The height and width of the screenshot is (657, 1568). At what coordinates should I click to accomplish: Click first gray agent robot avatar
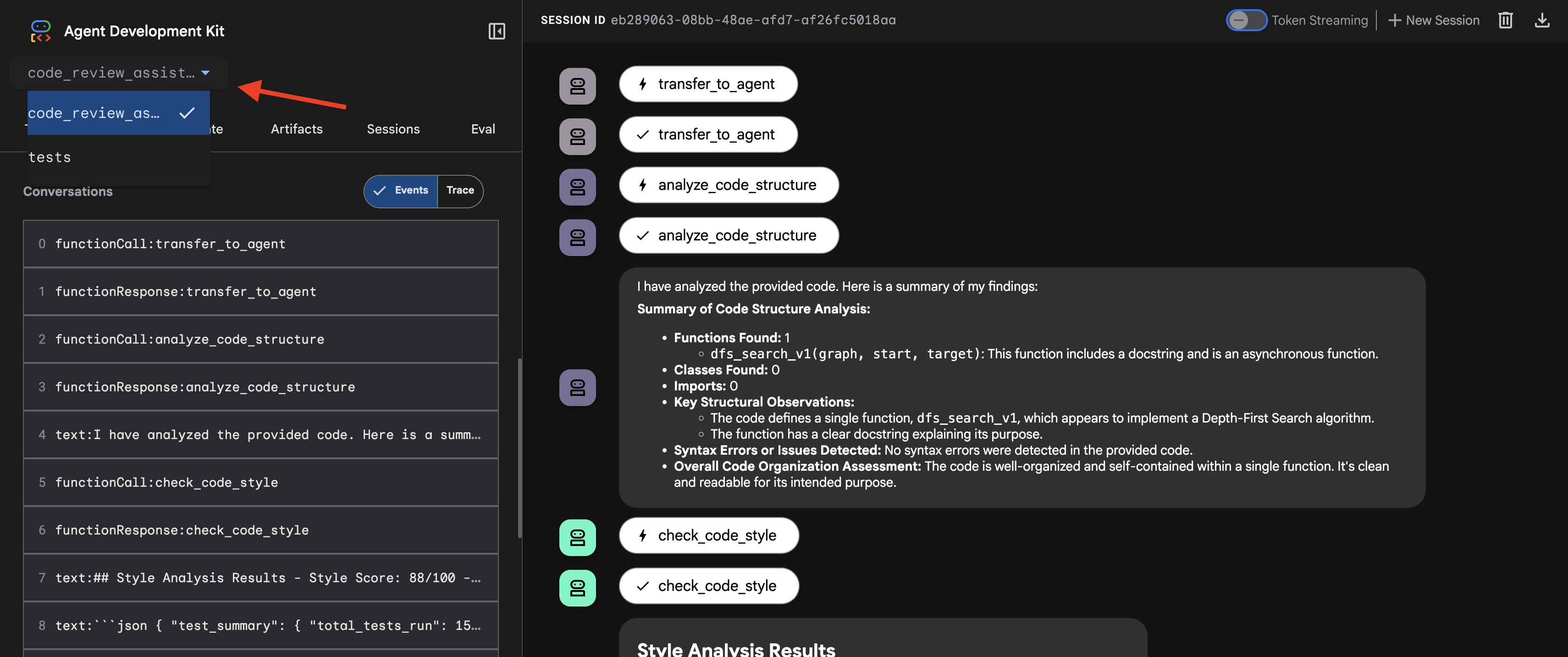click(577, 86)
